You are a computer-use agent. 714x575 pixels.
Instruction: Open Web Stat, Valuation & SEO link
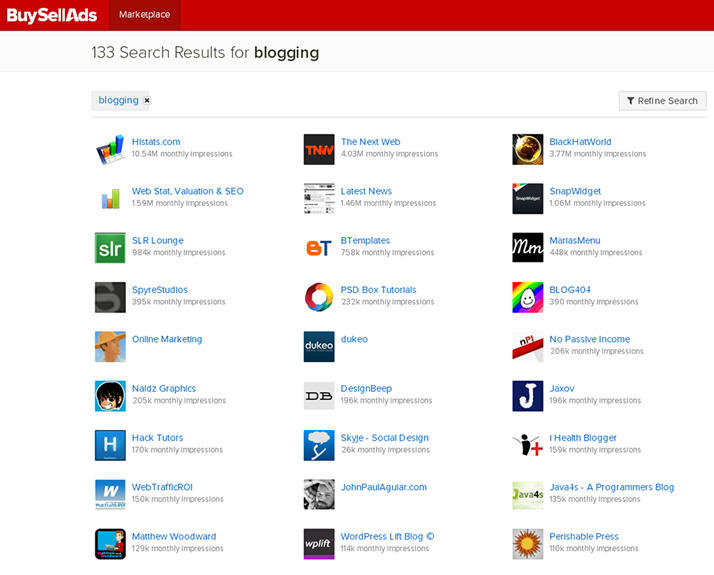(x=188, y=191)
